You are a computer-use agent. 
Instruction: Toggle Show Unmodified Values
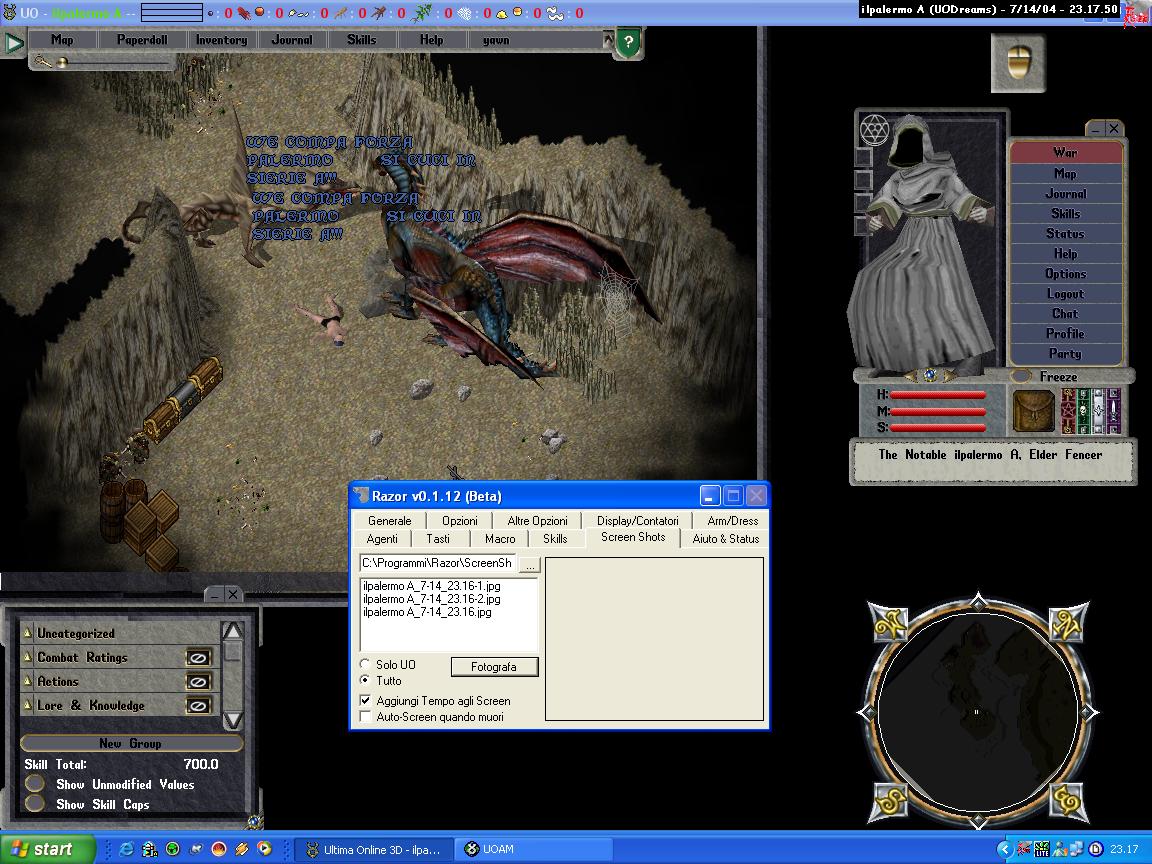pyautogui.click(x=35, y=784)
